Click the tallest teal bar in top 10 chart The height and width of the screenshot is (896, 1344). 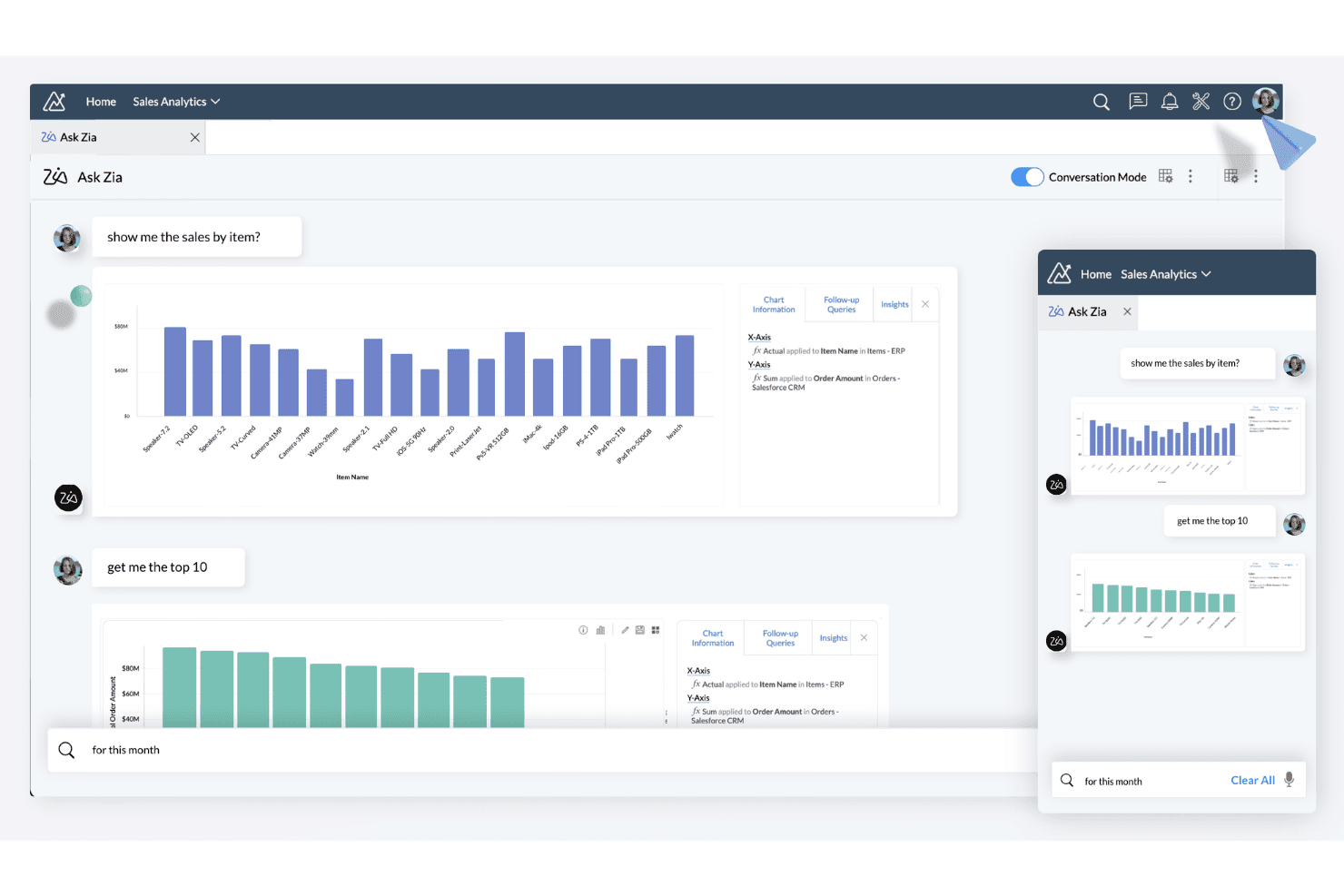point(179,687)
